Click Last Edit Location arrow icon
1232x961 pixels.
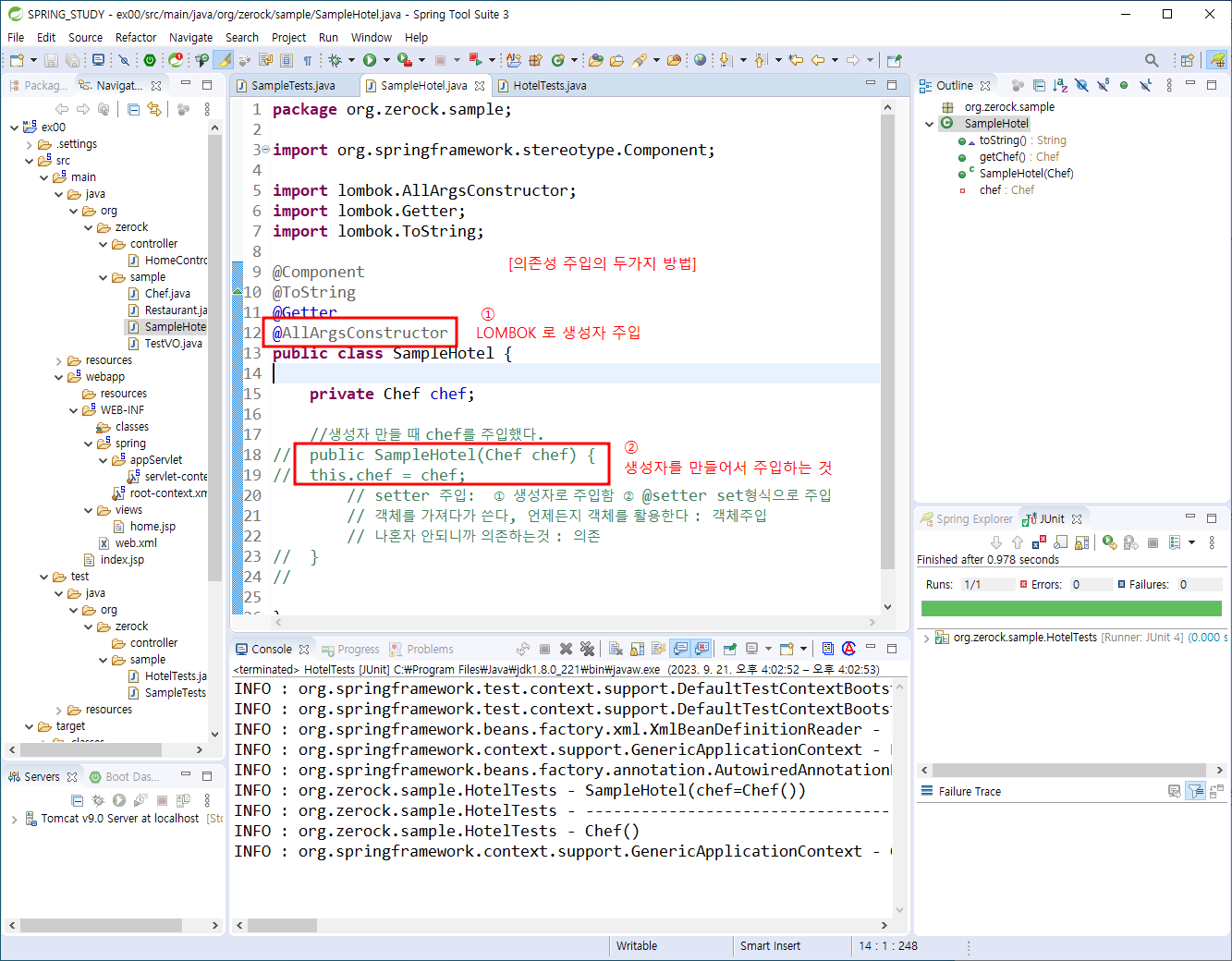796,60
